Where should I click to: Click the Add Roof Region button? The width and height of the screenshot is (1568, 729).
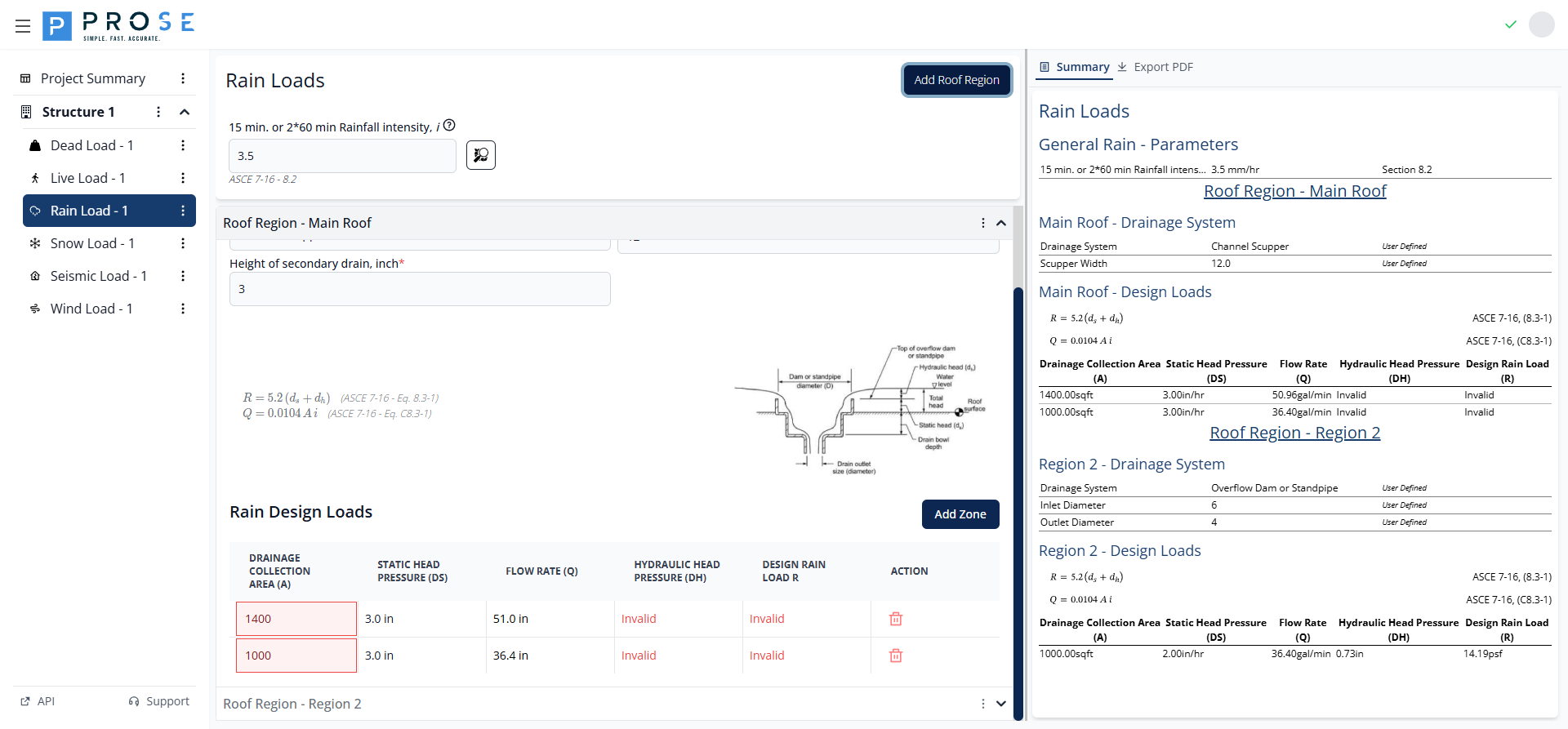pyautogui.click(x=956, y=80)
